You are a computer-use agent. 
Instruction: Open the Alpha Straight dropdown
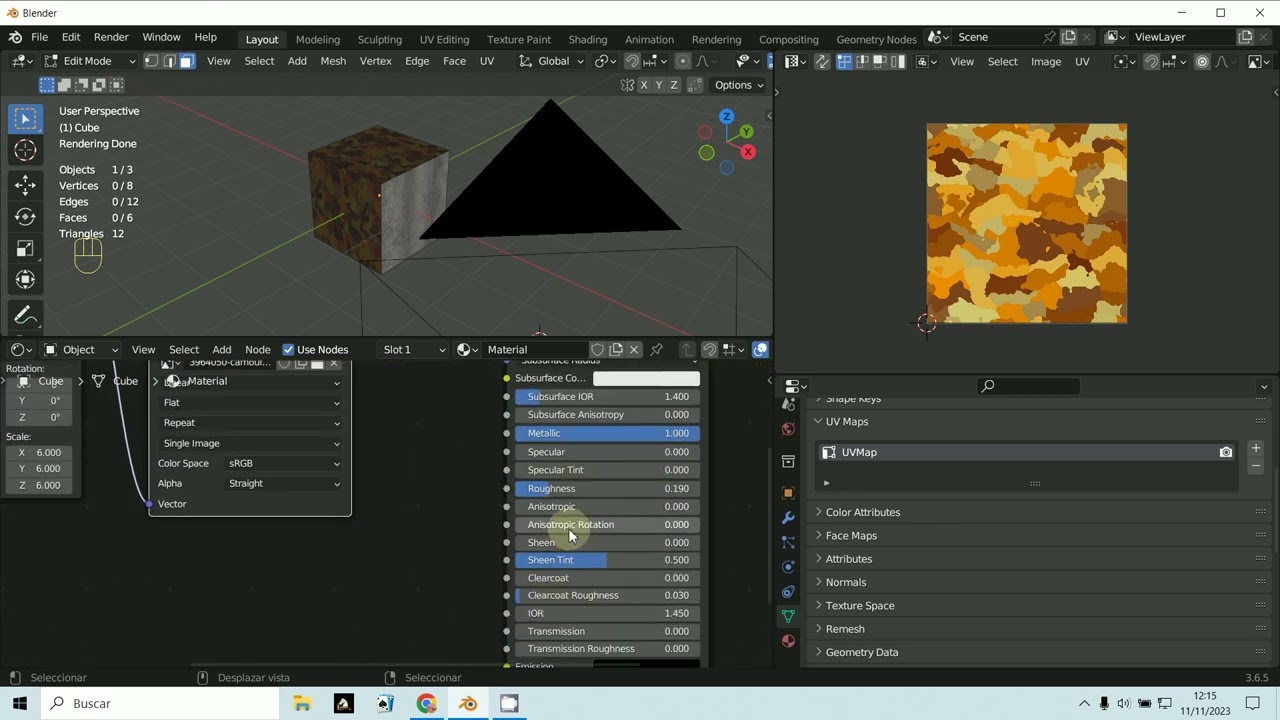(284, 483)
